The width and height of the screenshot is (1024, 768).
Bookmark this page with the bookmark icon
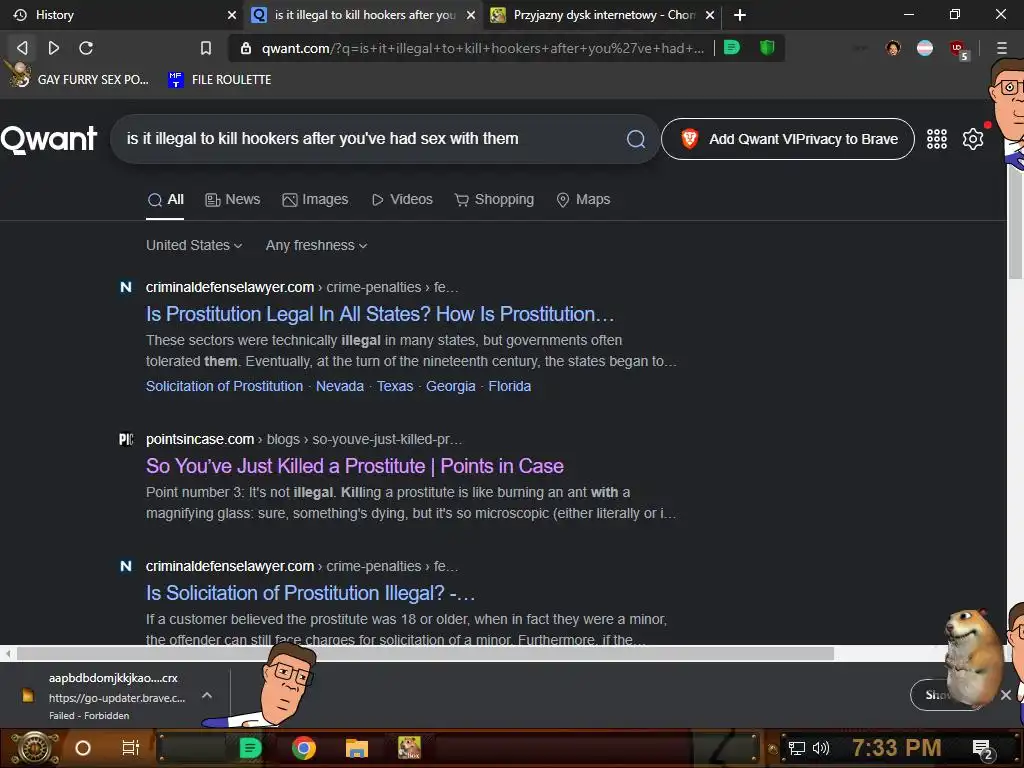tap(206, 48)
